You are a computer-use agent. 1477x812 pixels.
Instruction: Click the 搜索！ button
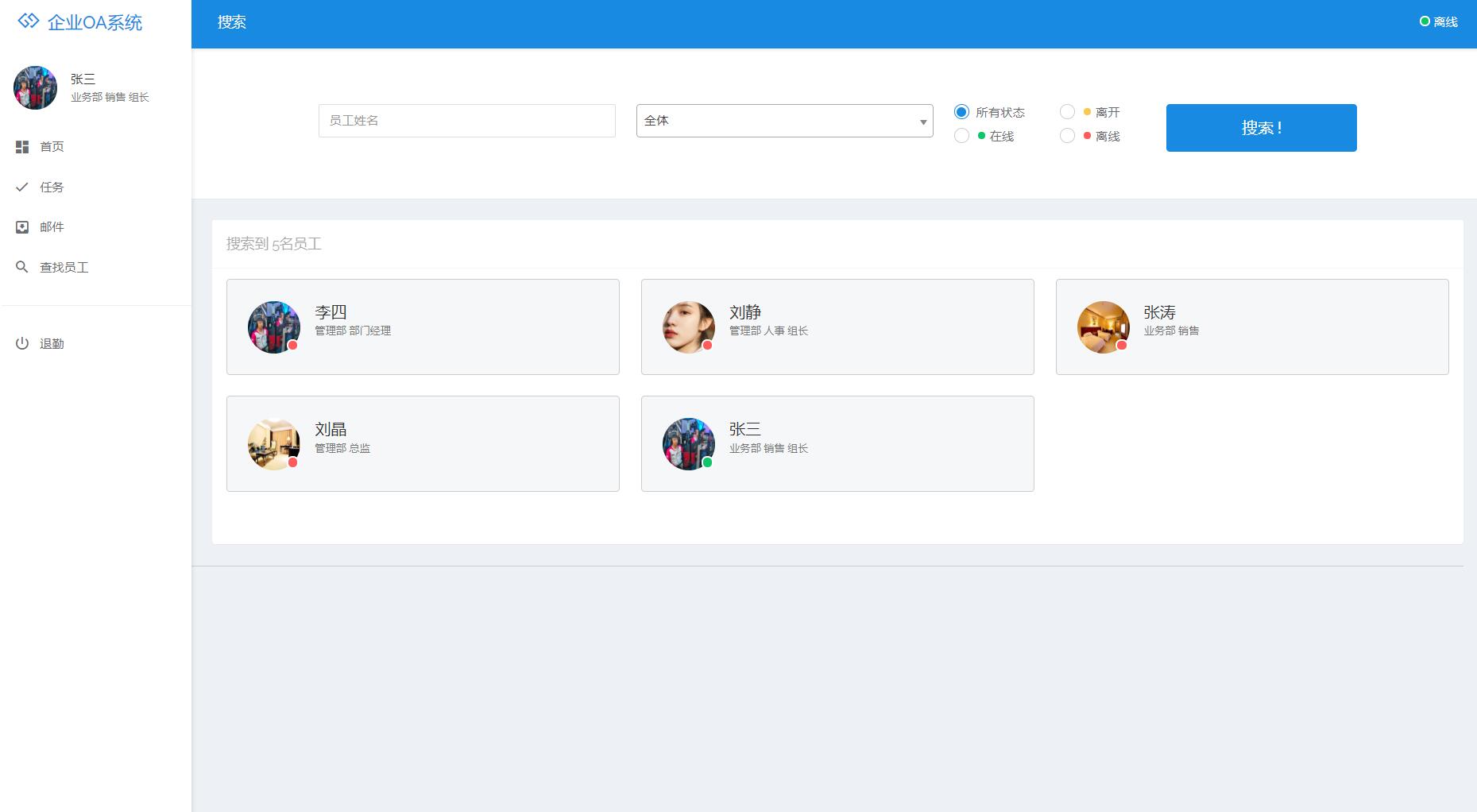(x=1262, y=128)
